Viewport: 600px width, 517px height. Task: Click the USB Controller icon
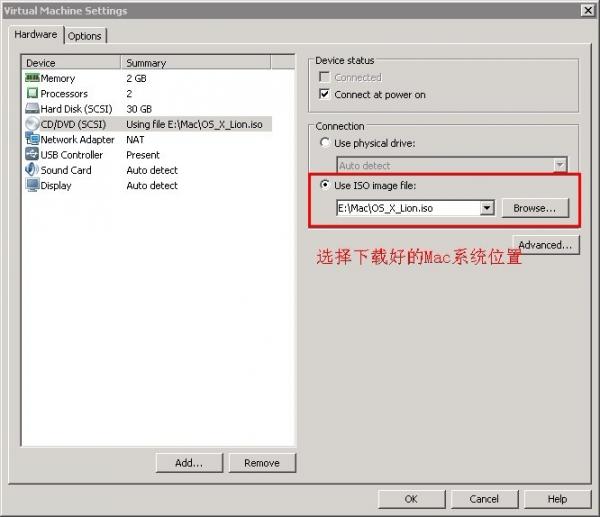tap(32, 154)
